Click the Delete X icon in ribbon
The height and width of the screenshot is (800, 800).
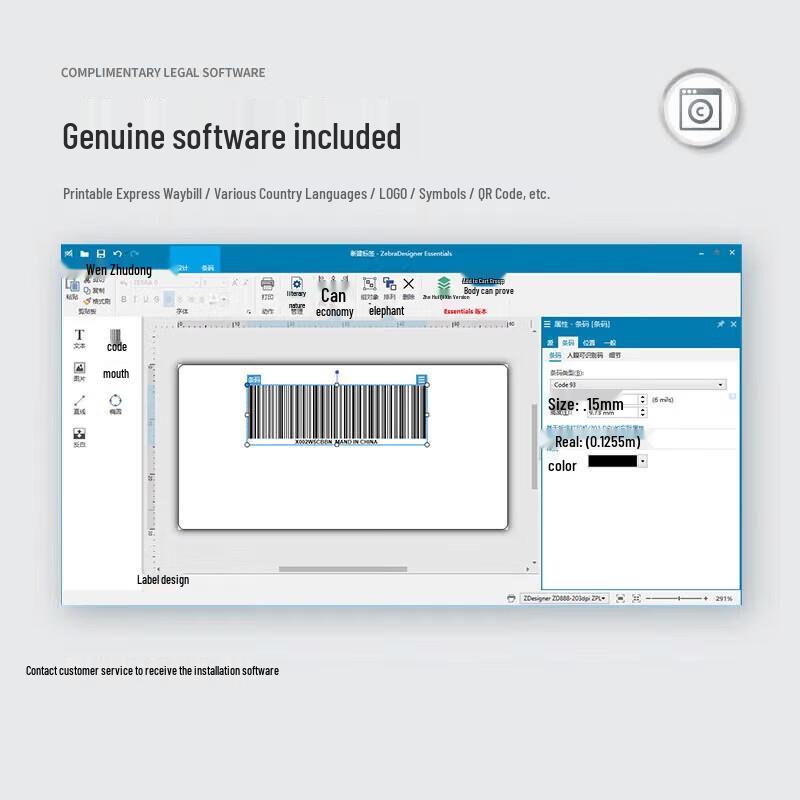[x=408, y=285]
